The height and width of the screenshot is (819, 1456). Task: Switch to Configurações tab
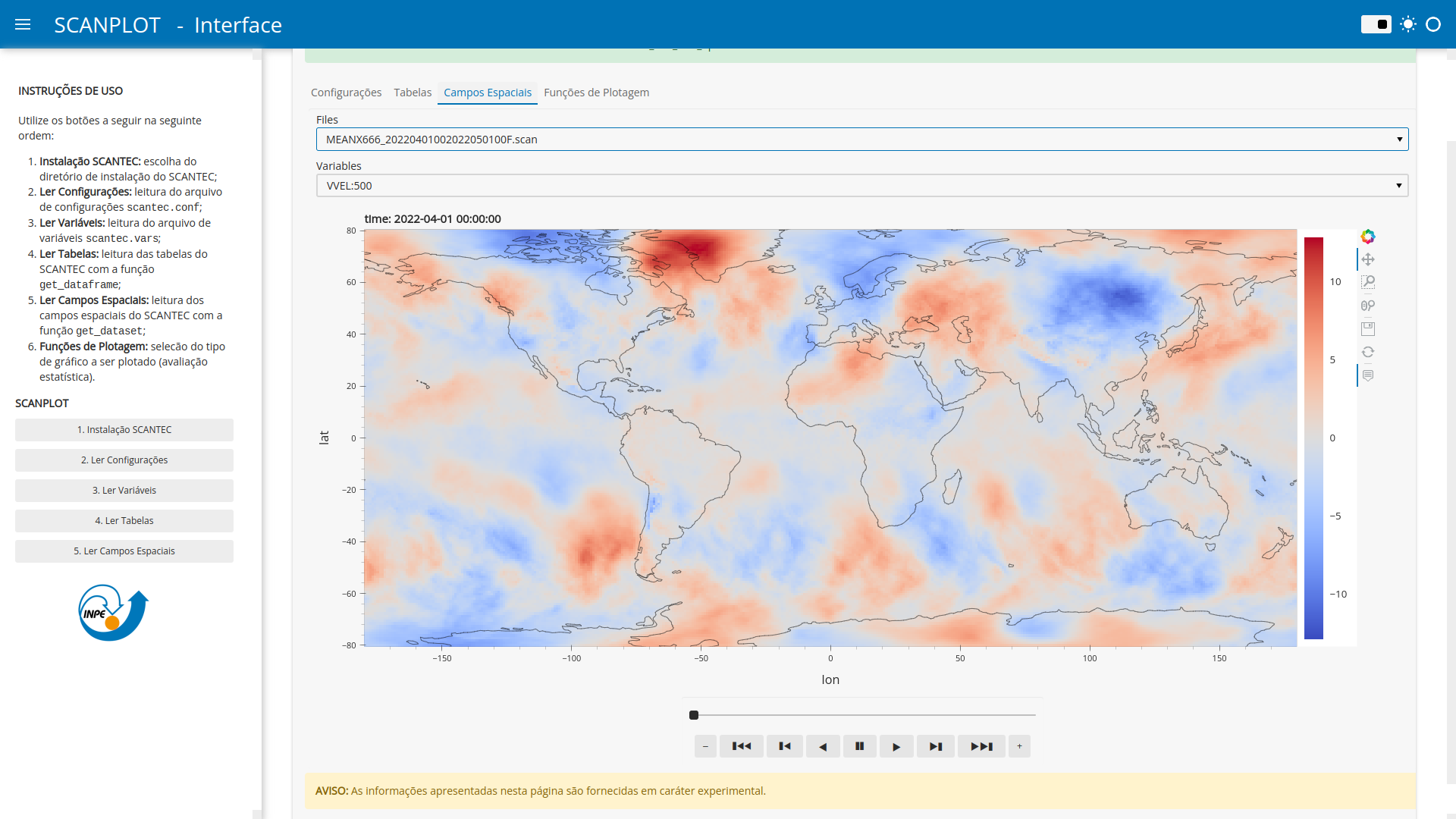point(346,92)
